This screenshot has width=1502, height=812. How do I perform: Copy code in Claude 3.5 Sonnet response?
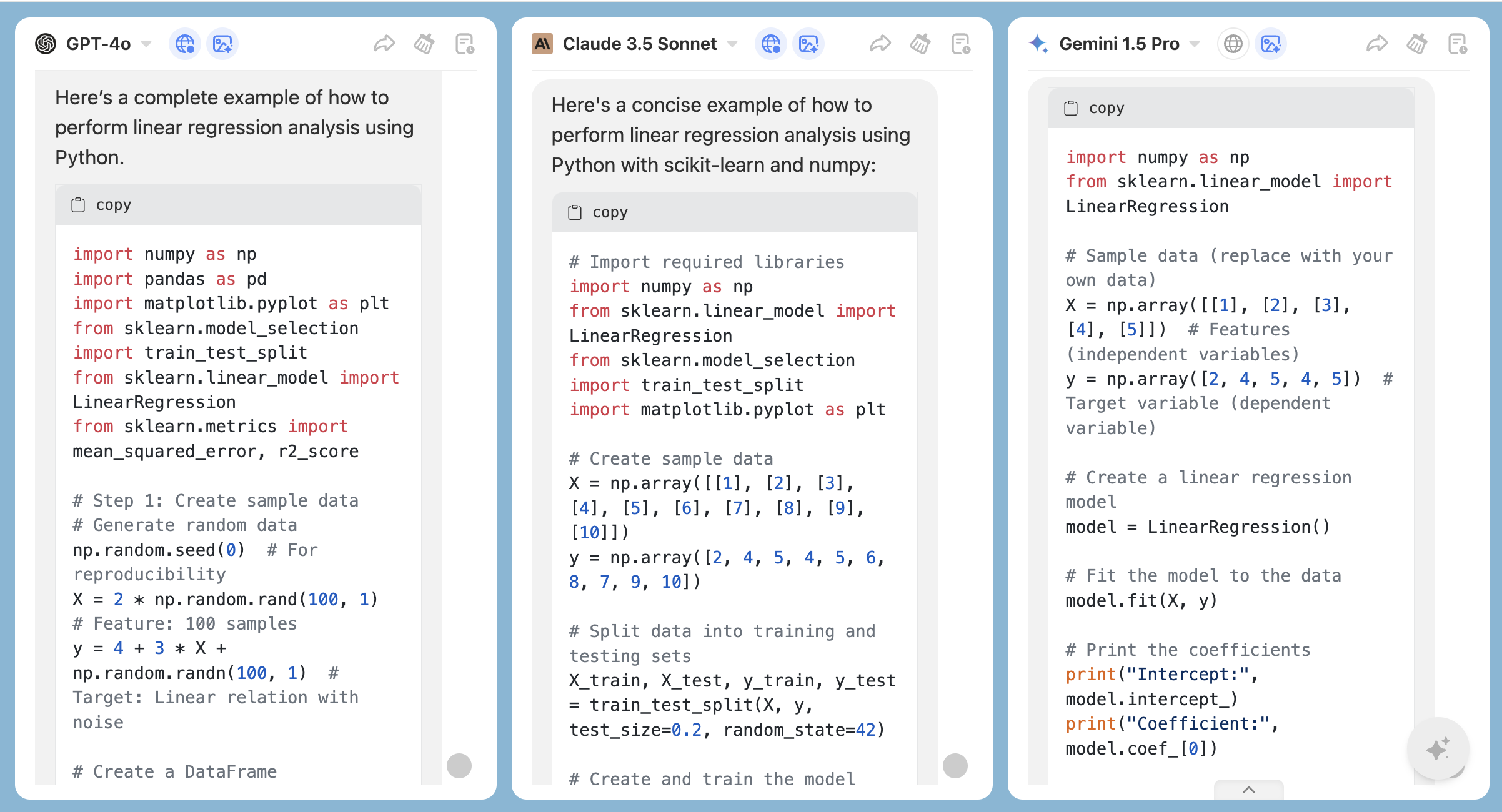tap(598, 212)
